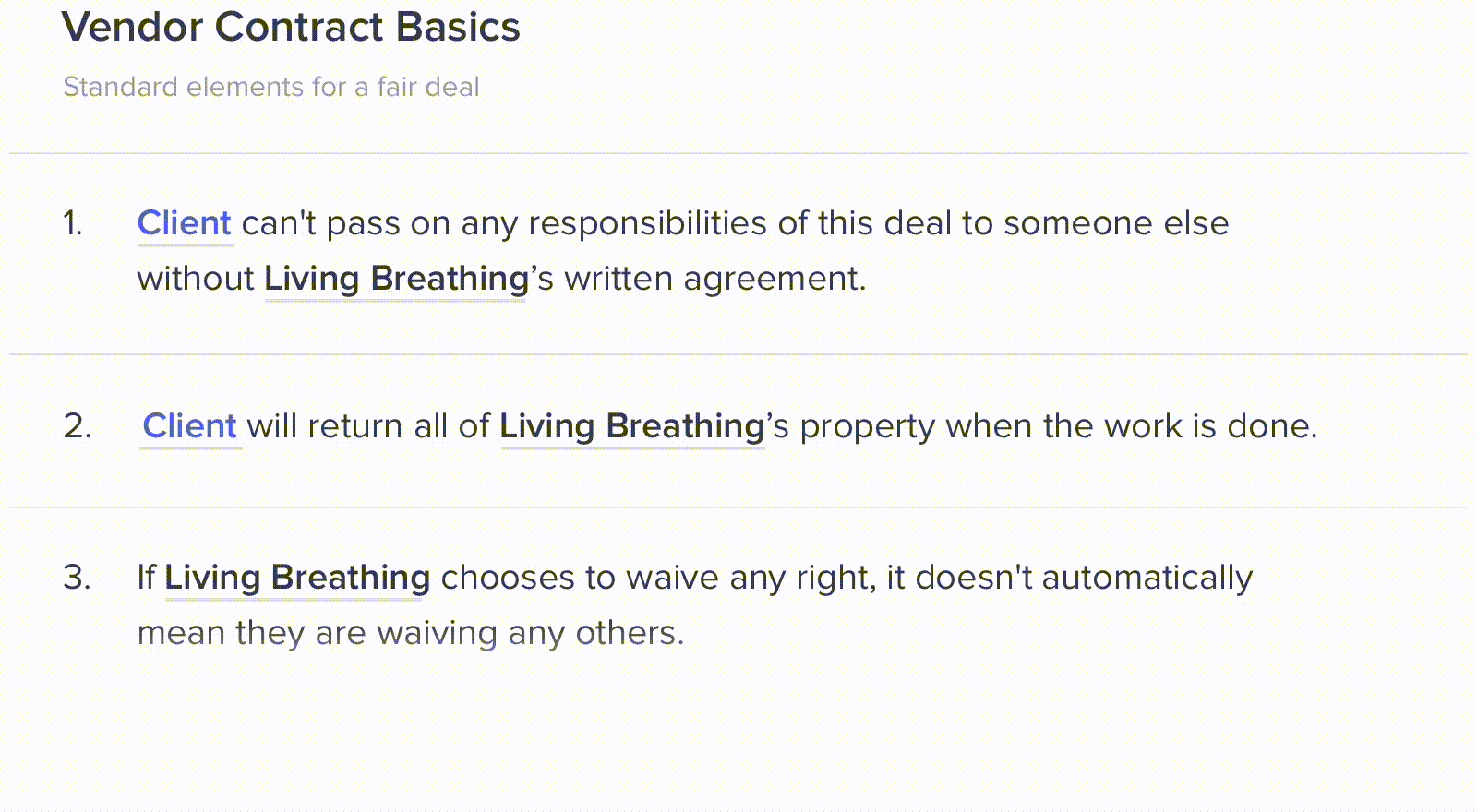1477x812 pixels.
Task: Click the words 'someone else' in clause 1
Action: (x=1116, y=224)
